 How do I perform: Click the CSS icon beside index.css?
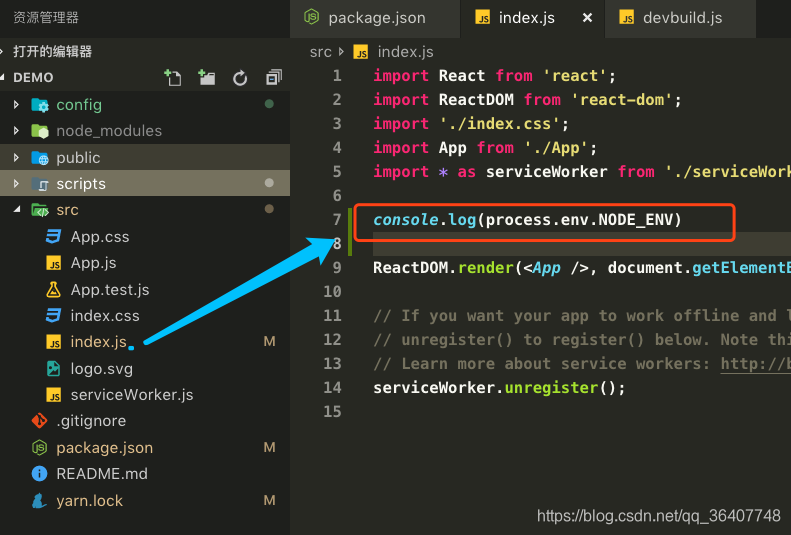(x=53, y=316)
